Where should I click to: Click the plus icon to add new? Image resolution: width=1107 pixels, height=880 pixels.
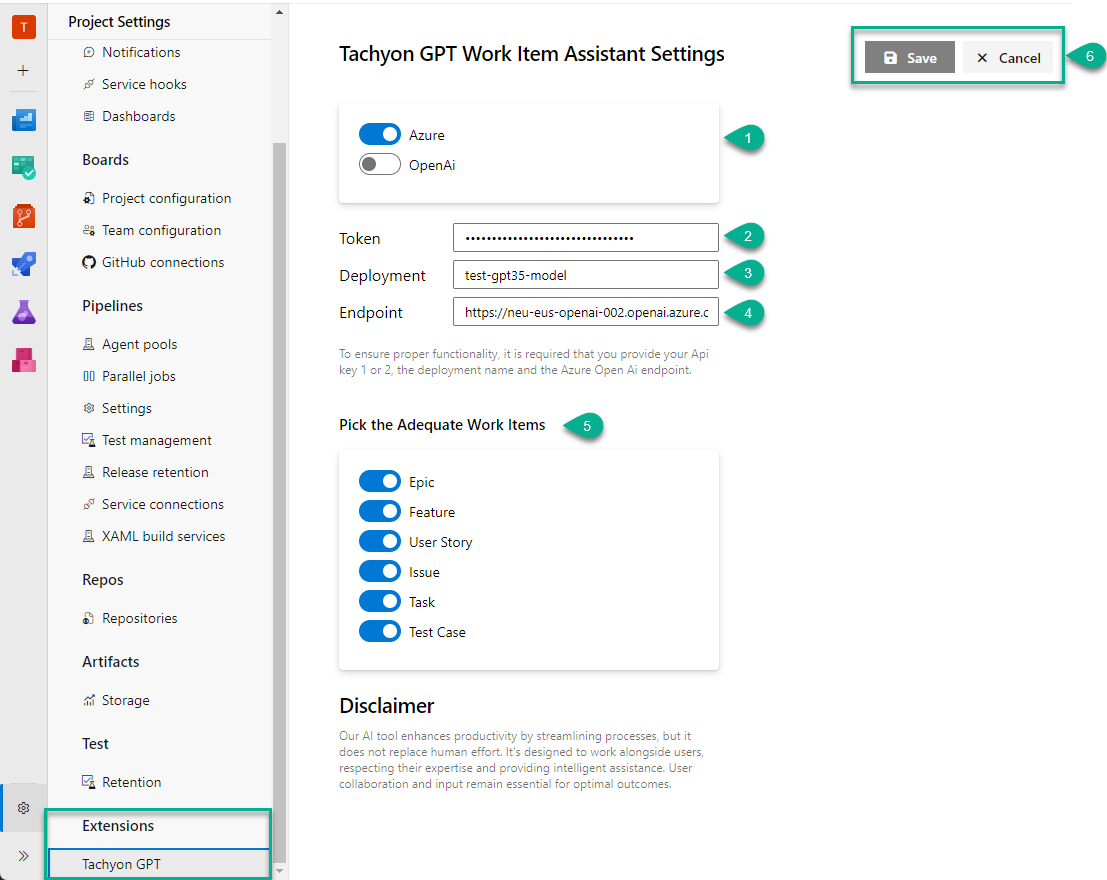24,71
